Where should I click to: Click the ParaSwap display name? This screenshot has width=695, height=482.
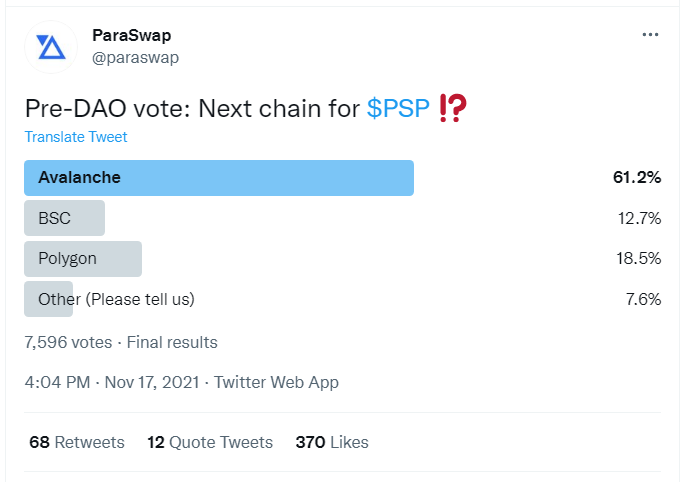(132, 35)
